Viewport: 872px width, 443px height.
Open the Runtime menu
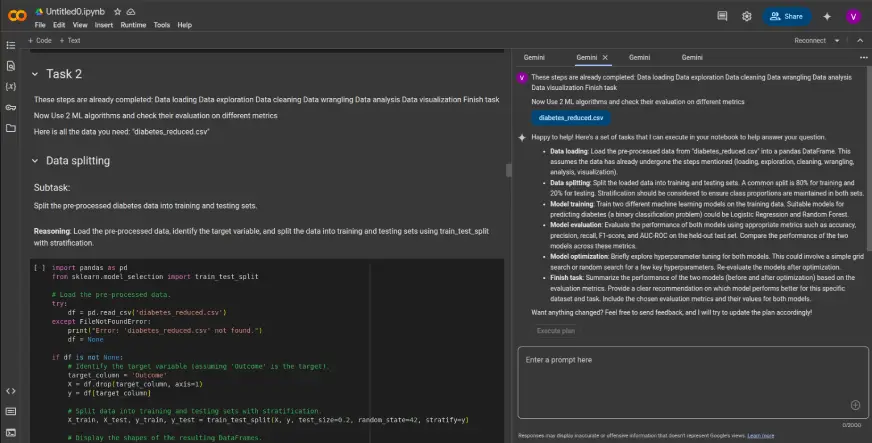(x=133, y=24)
